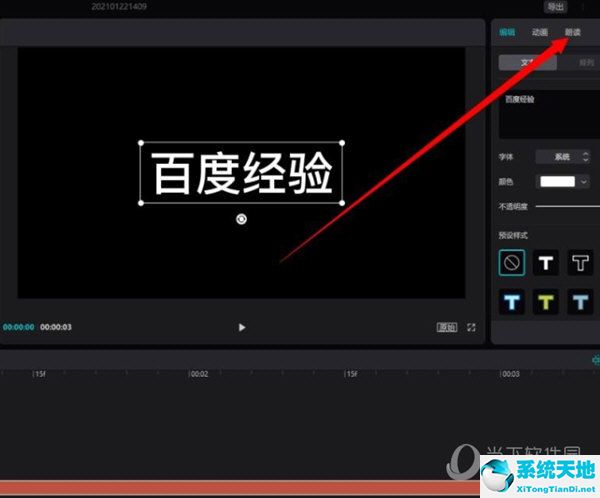Click the total duration 00:00:03 readout
The image size is (600, 498).
pyautogui.click(x=56, y=327)
